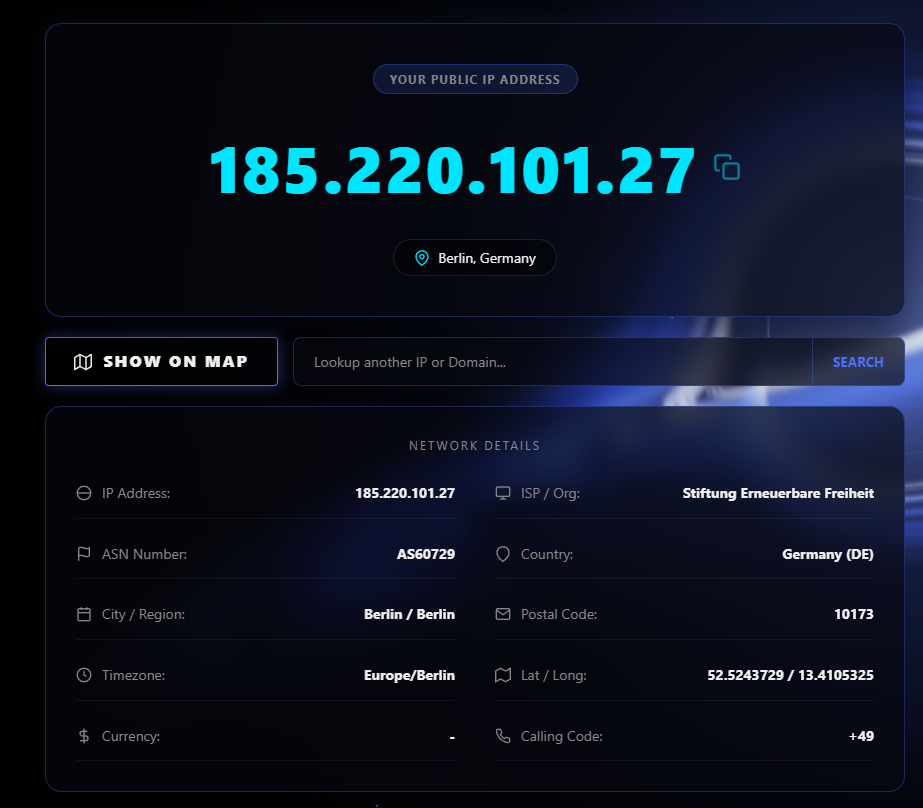923x808 pixels.
Task: Click the Germany (DE) value
Action: click(828, 554)
